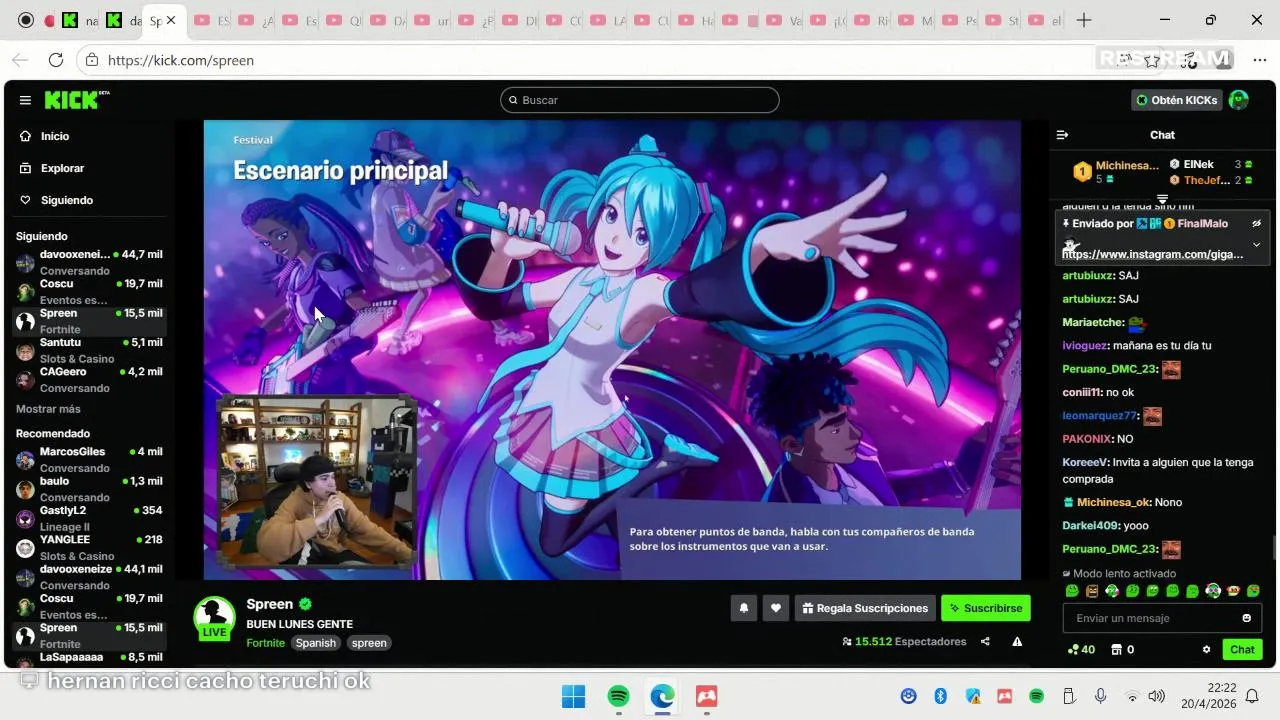1280x720 pixels.
Task: Click FinalMalo in the pinned message
Action: click(x=1202, y=223)
